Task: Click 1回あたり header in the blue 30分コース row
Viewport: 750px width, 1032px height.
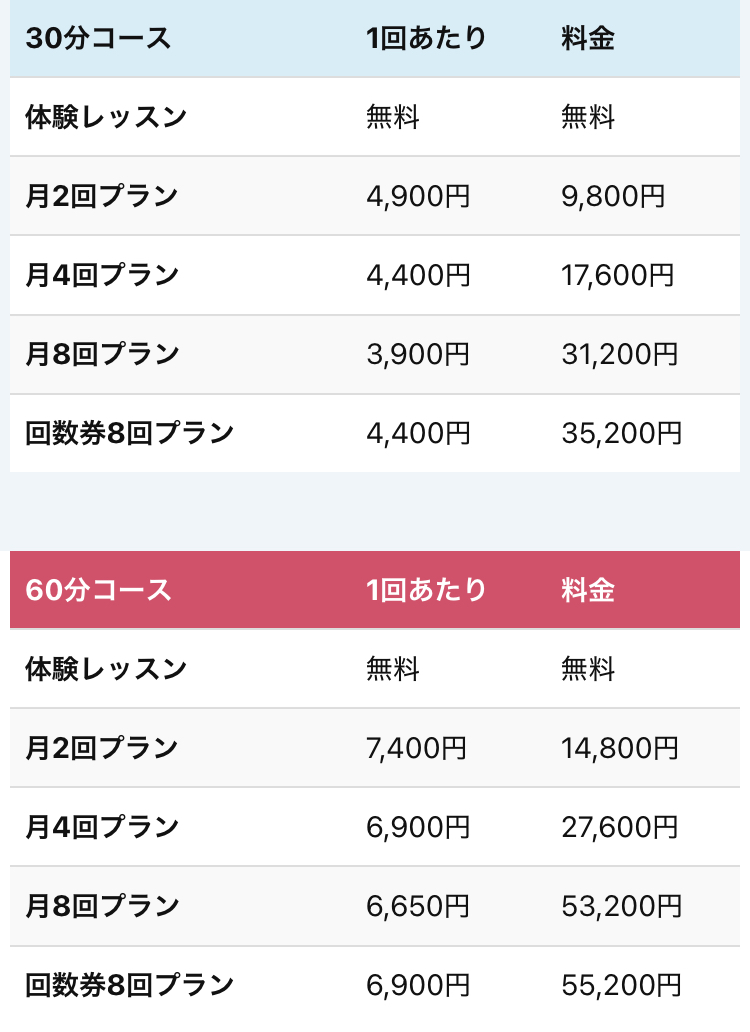Action: click(x=426, y=39)
